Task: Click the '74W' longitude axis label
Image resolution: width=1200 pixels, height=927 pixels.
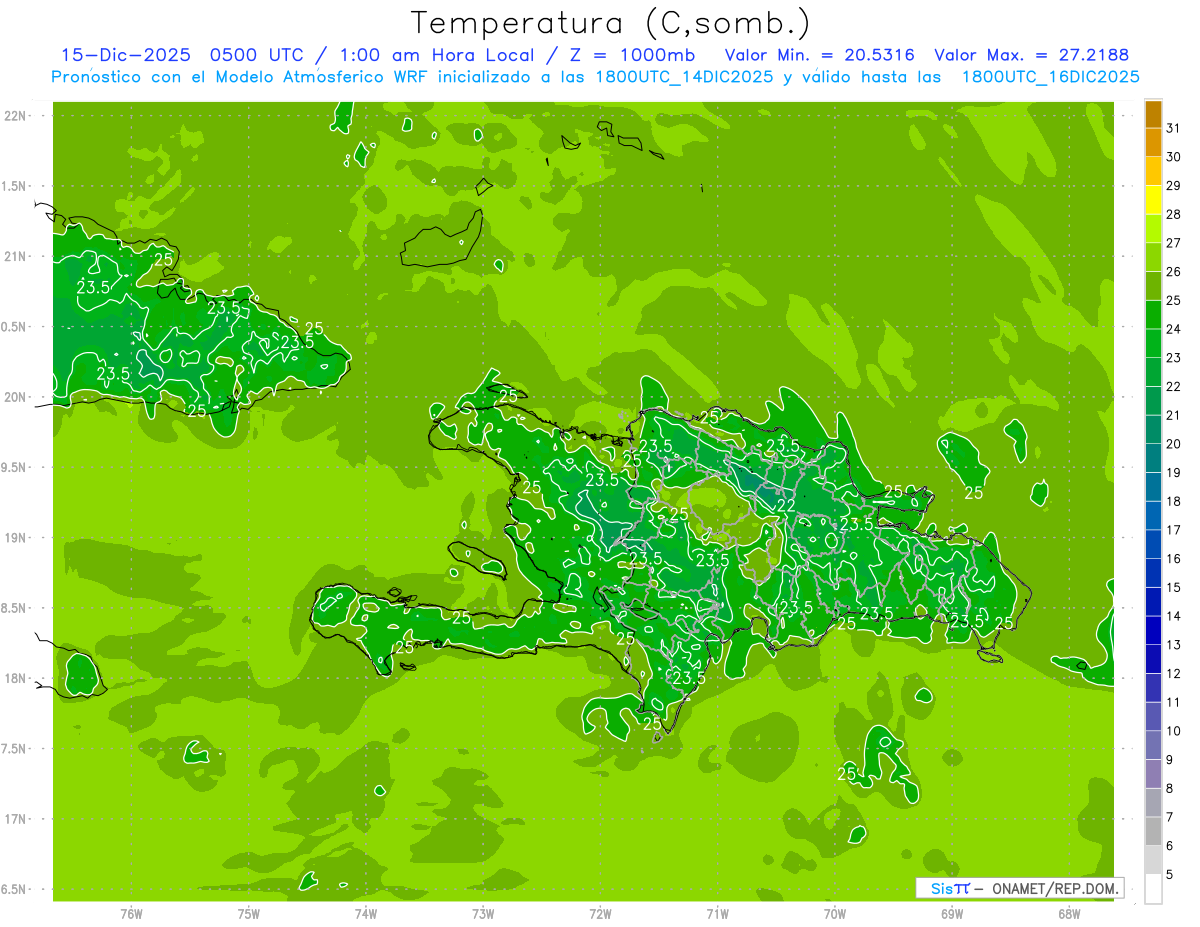Action: 366,913
